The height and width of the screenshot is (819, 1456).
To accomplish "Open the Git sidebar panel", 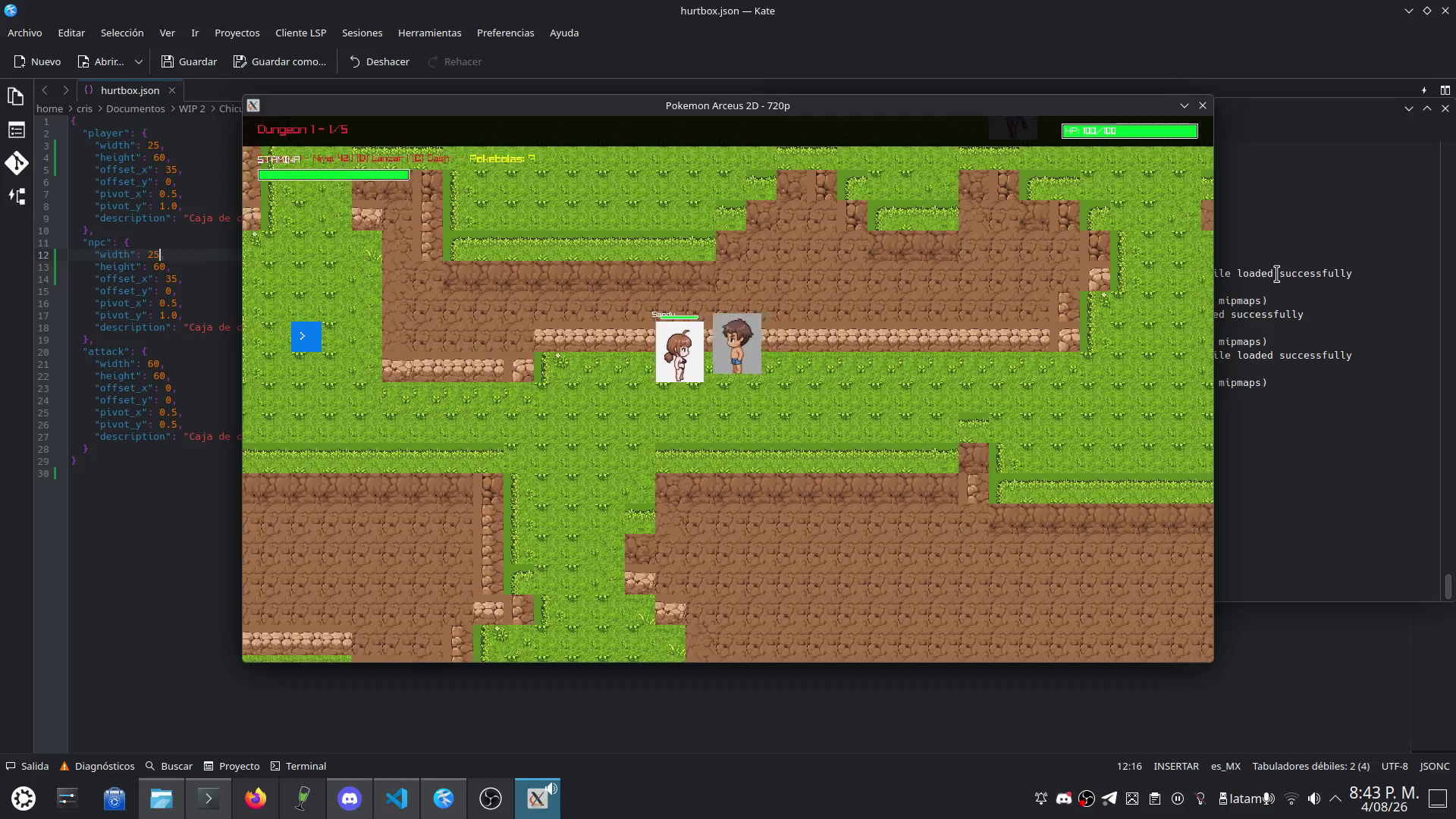I will (16, 163).
